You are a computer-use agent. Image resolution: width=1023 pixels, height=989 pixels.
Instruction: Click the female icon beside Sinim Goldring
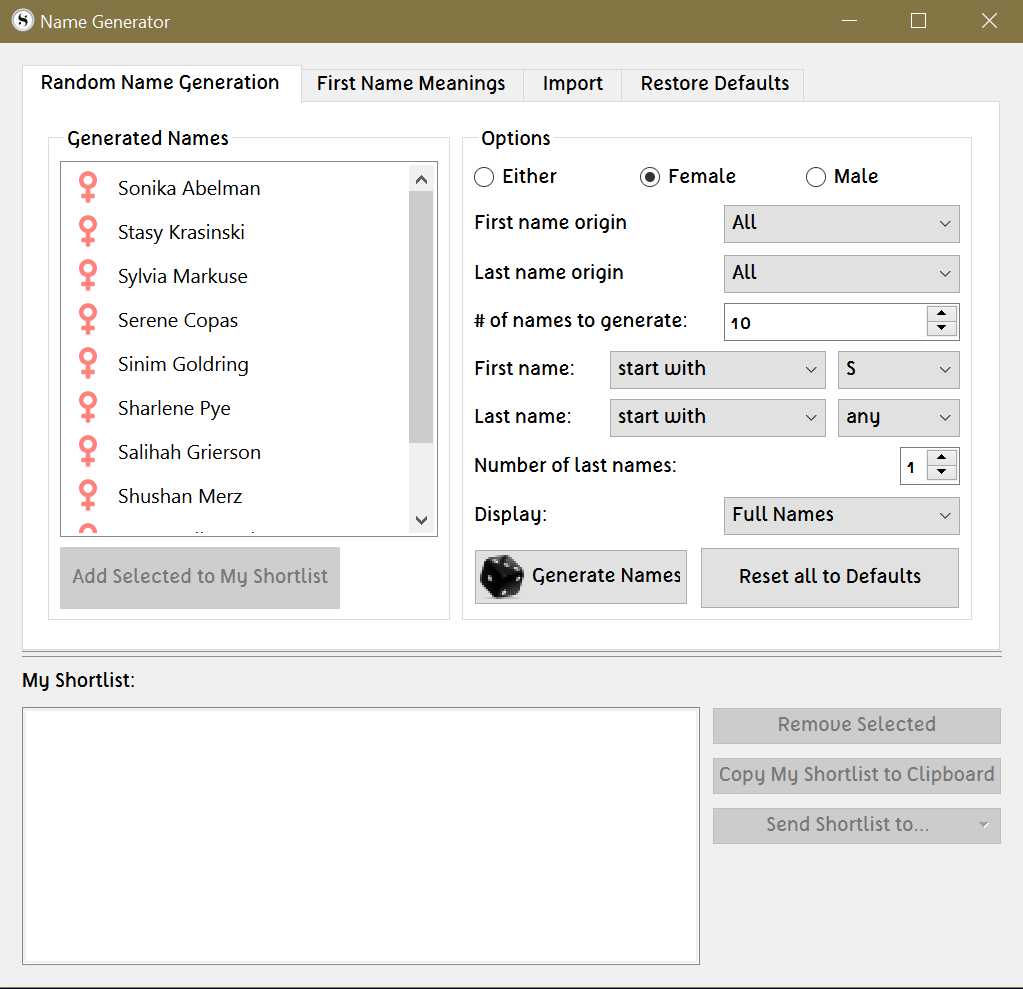coord(88,363)
